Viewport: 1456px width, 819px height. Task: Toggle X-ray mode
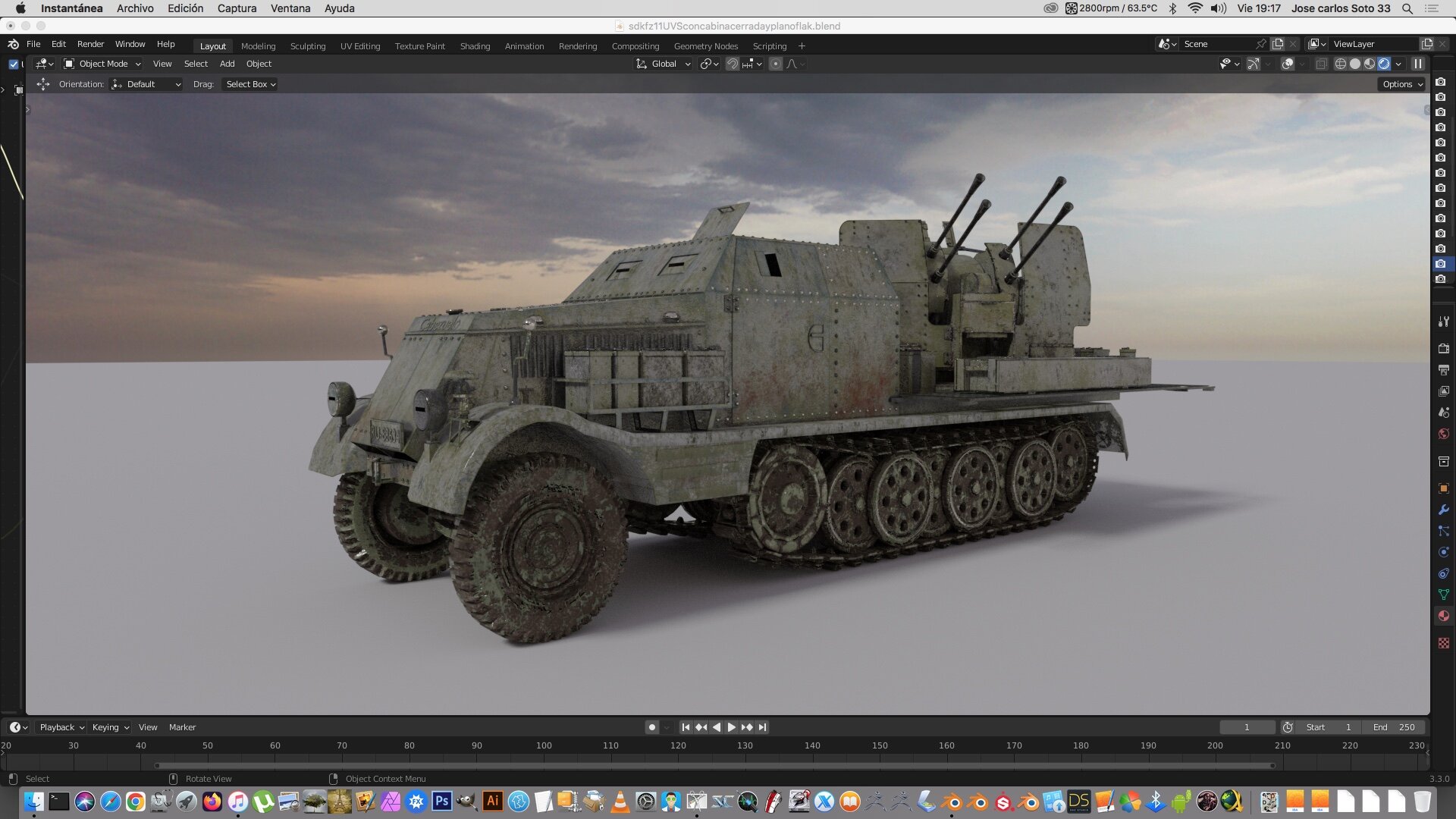1321,64
